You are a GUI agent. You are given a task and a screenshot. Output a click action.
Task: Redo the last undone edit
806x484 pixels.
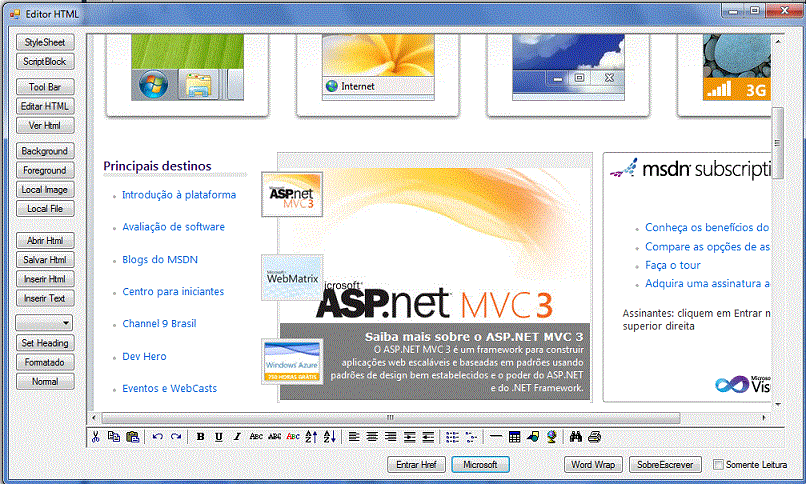pyautogui.click(x=176, y=437)
